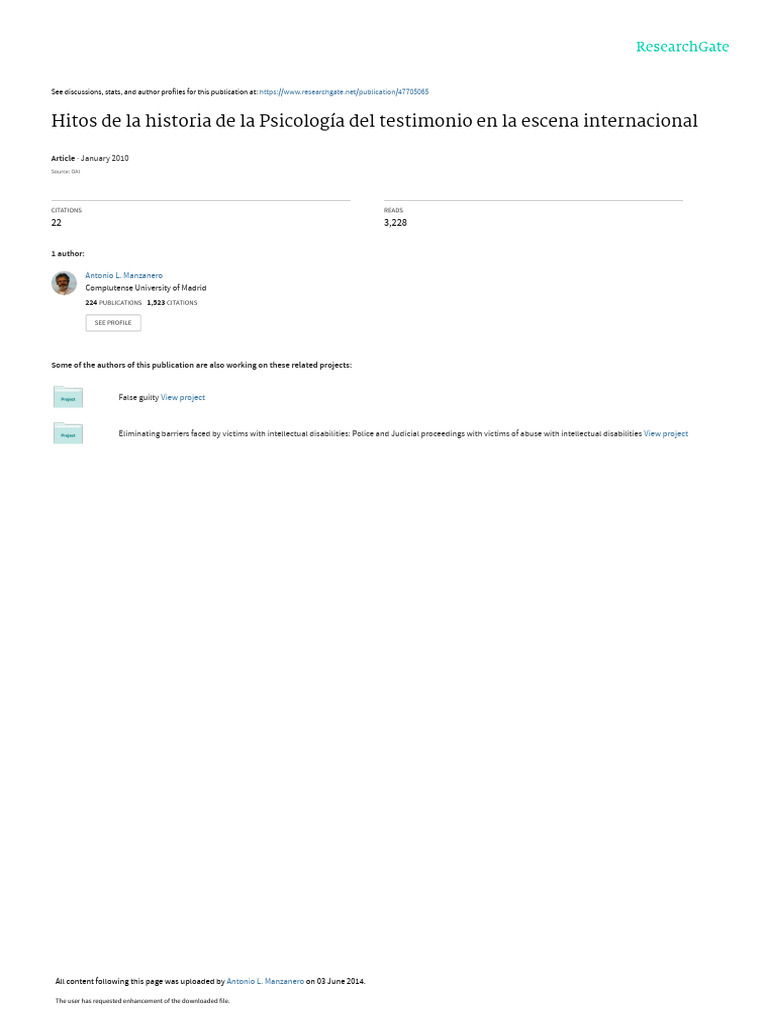The image size is (768, 1024).
Task: Open View project link for False guilty
Action: [183, 398]
